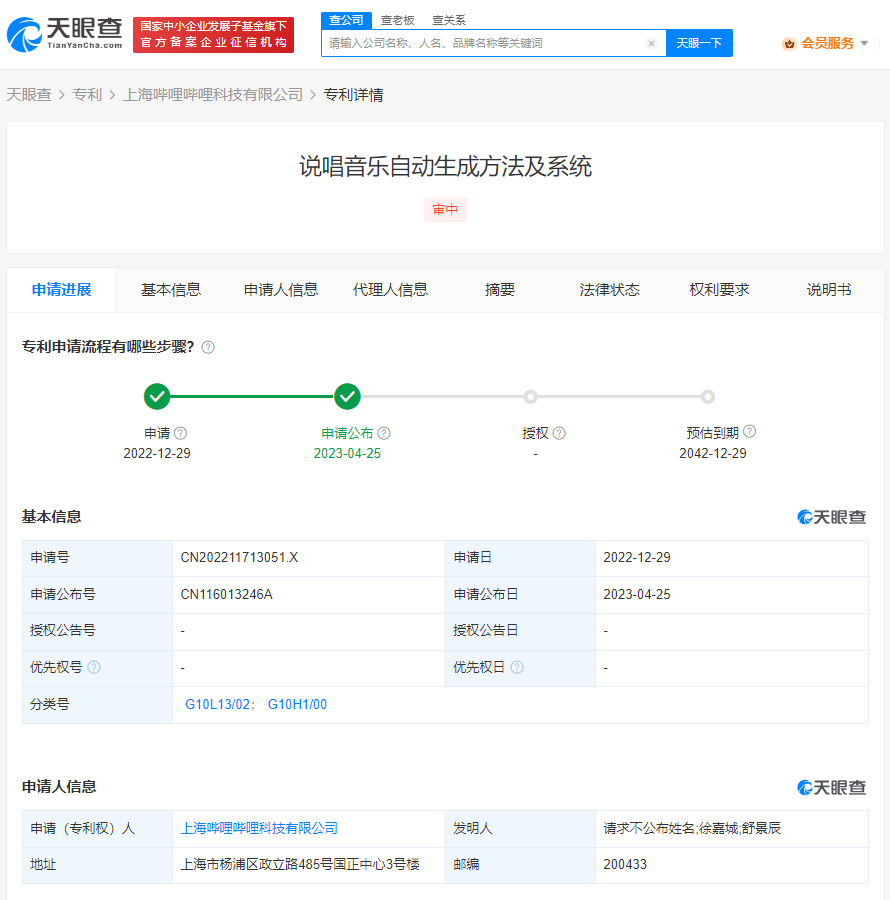Click the green checkmark on 申请公布 step

tap(347, 397)
